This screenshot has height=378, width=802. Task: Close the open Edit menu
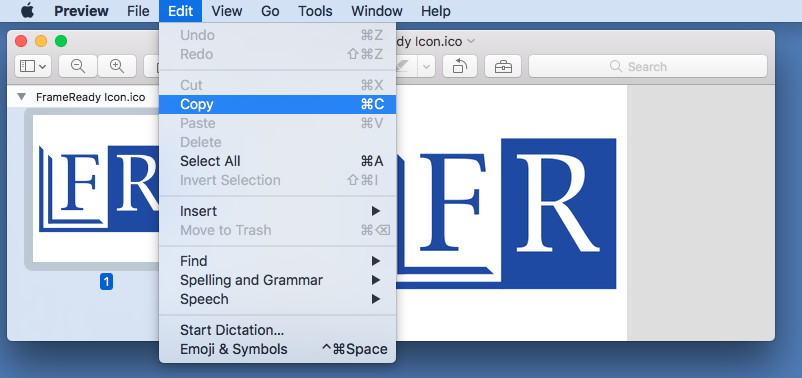pos(181,11)
